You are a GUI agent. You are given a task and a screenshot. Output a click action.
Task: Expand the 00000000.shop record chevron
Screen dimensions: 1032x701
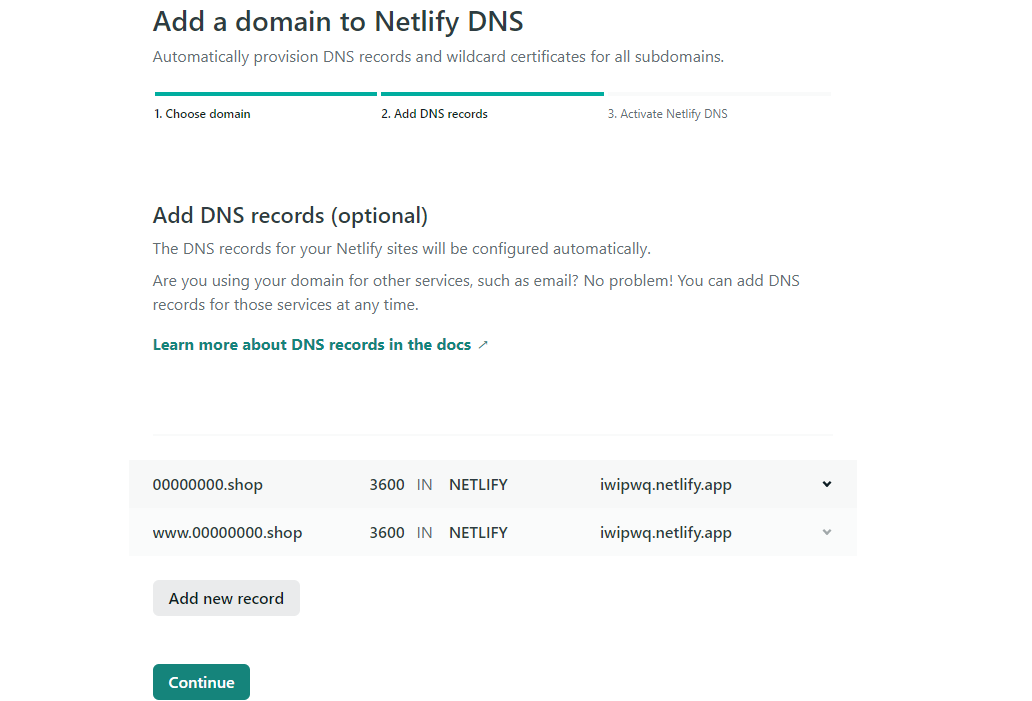coord(827,484)
